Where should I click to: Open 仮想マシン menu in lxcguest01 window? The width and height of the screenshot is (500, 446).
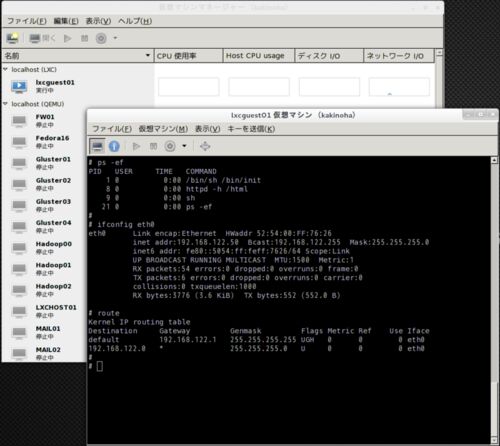[163, 129]
